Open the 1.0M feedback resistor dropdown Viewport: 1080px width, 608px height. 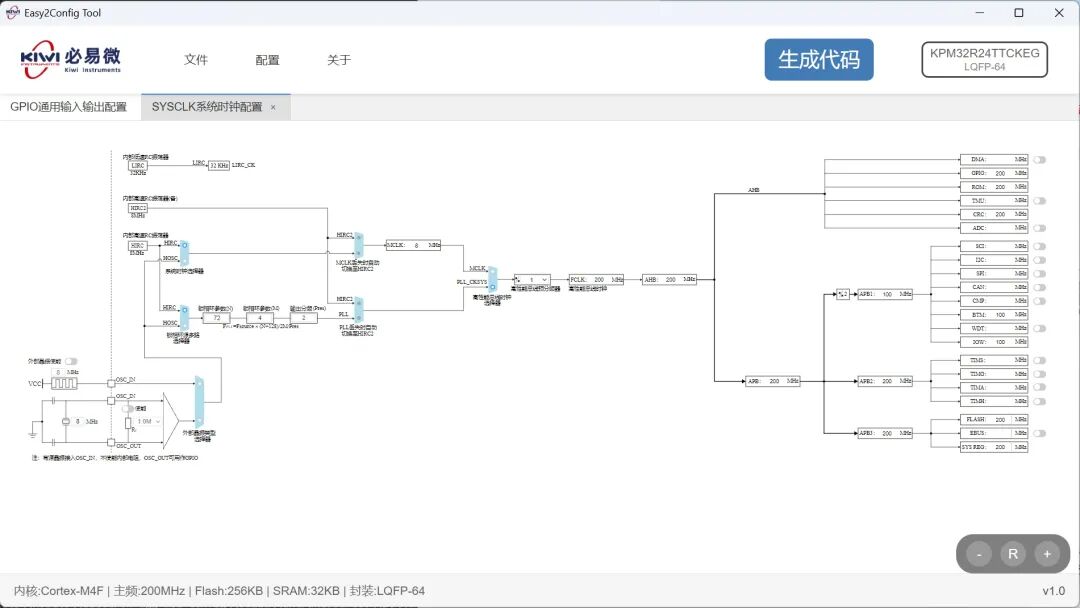[x=148, y=421]
